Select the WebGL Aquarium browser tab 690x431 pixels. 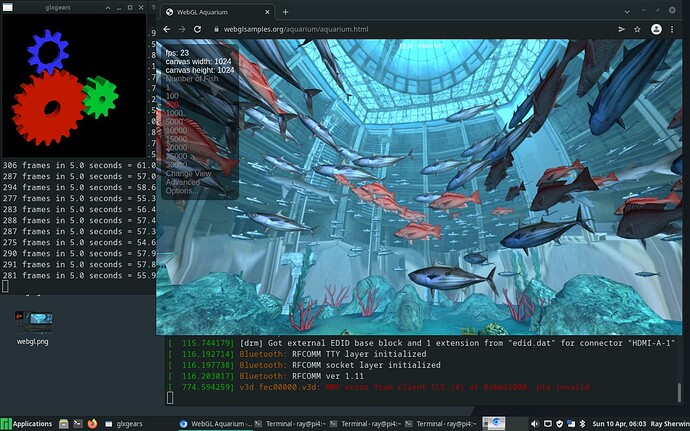pyautogui.click(x=218, y=12)
